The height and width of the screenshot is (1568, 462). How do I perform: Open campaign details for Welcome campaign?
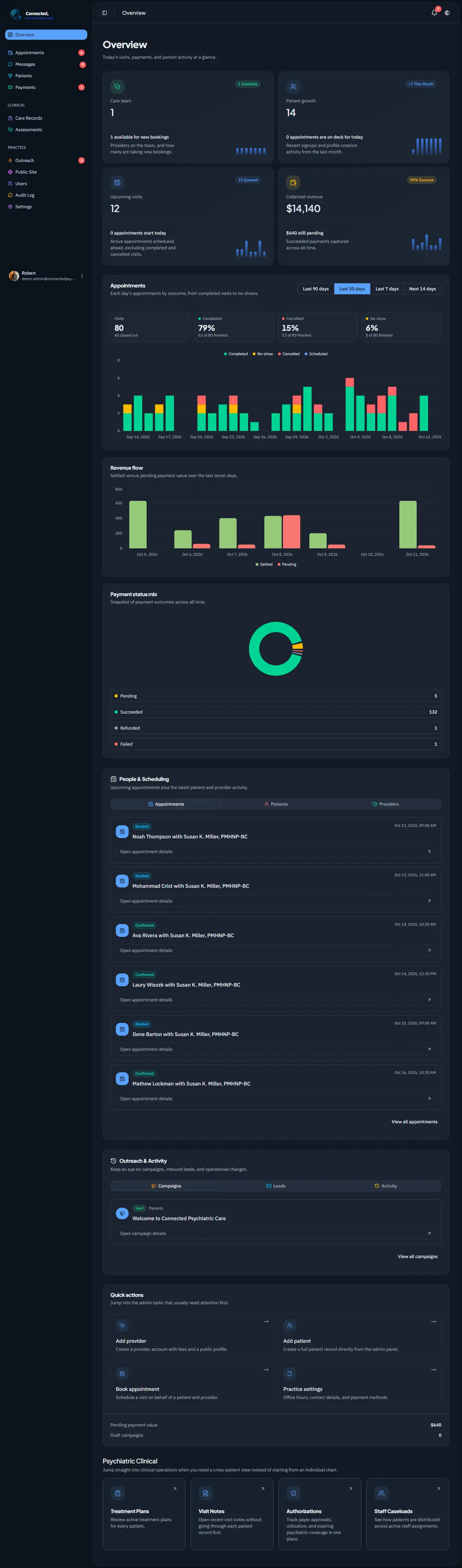[x=276, y=1233]
